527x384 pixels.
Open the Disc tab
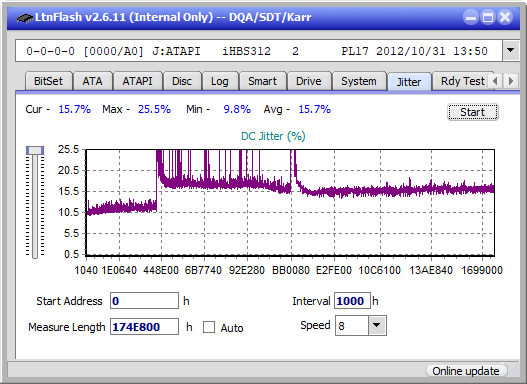tap(182, 81)
